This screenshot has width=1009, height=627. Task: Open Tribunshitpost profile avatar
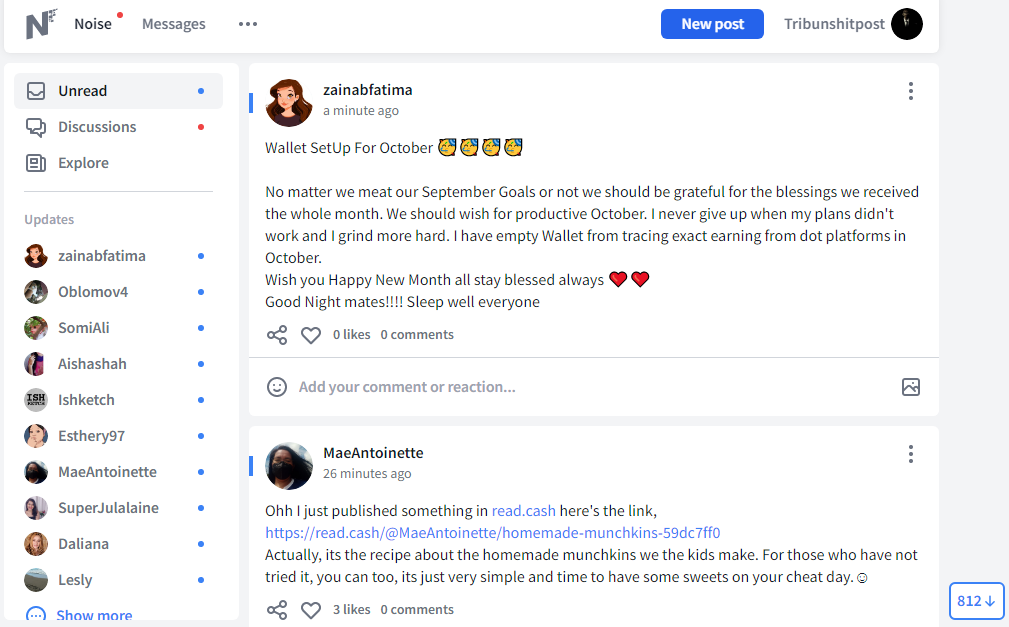907,24
